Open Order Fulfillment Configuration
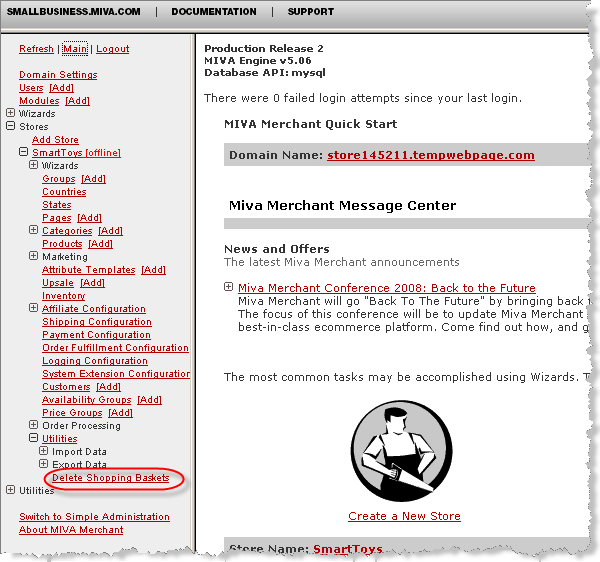Screen dimensions: 600x562 [115, 348]
